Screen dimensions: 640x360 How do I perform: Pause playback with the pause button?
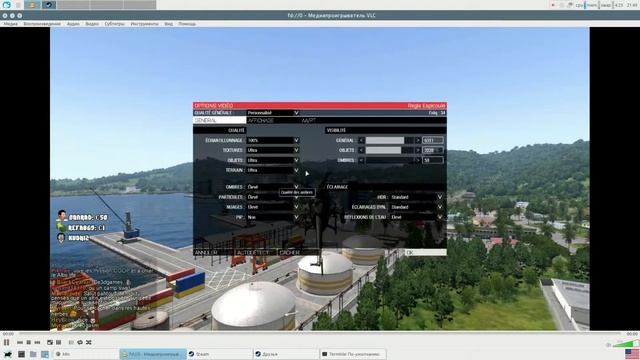[7, 342]
